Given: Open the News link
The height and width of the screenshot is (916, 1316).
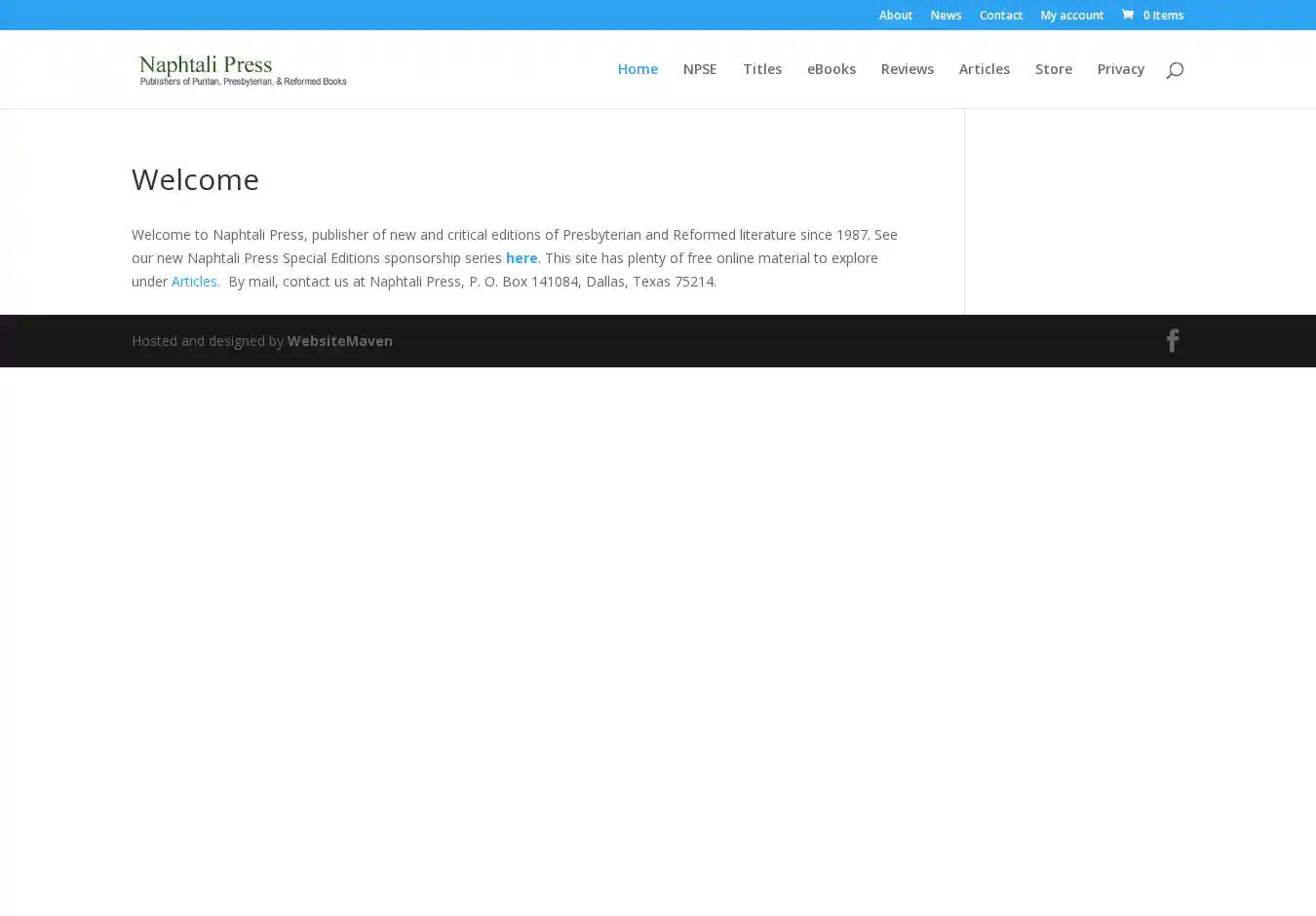Looking at the screenshot, I should tap(945, 15).
